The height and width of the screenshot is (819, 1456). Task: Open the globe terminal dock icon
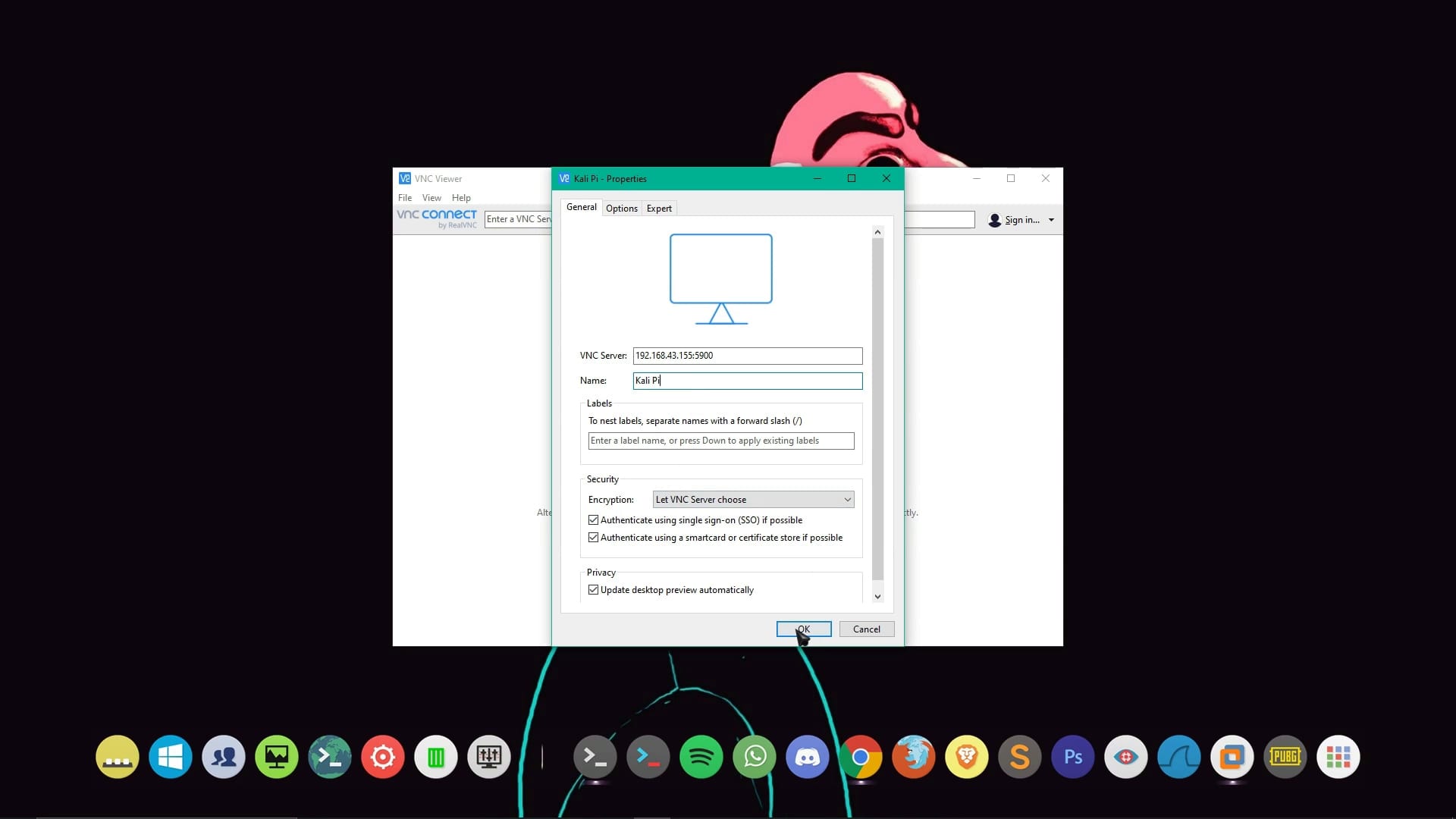point(330,757)
